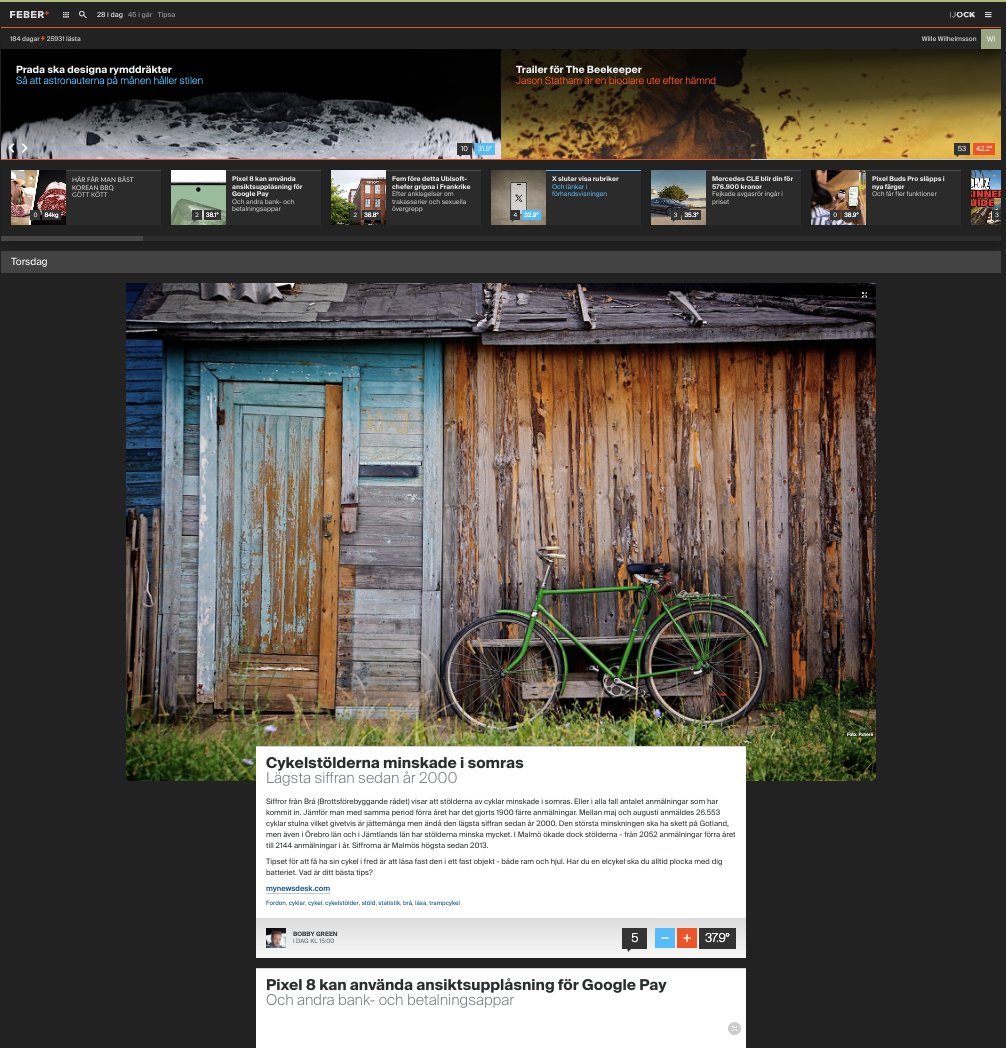The image size is (1006, 1048).
Task: Click the 35.3° badge on Mercedes card
Action: 691,215
